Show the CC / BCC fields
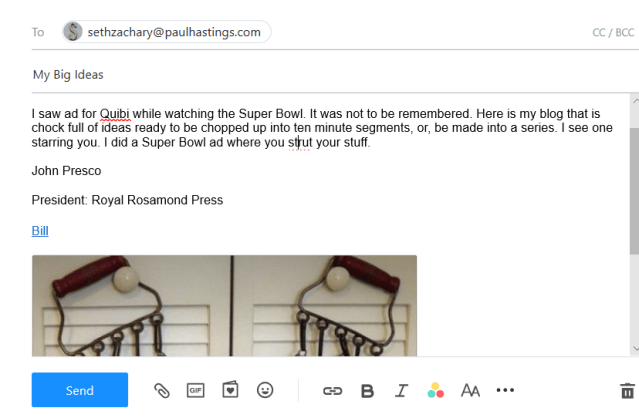This screenshot has height=418, width=639. (612, 33)
